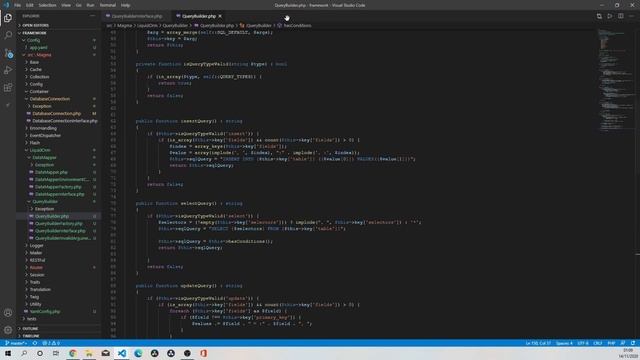Screen dimensions: 640x360
Task: Click the Open Changes editor toolbar icon
Action: pyautogui.click(x=599, y=16)
